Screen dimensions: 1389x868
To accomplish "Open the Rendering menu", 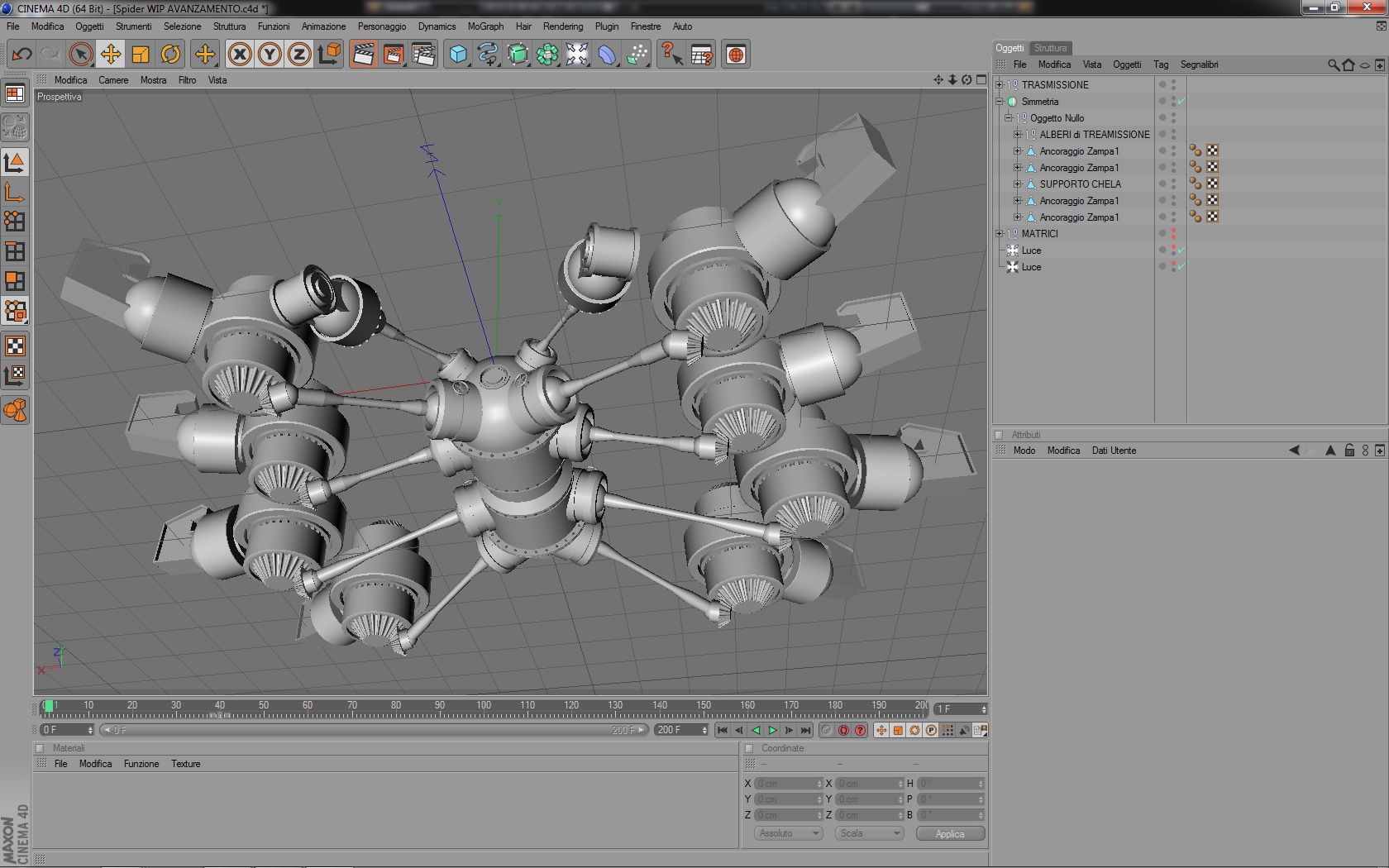I will pyautogui.click(x=562, y=26).
